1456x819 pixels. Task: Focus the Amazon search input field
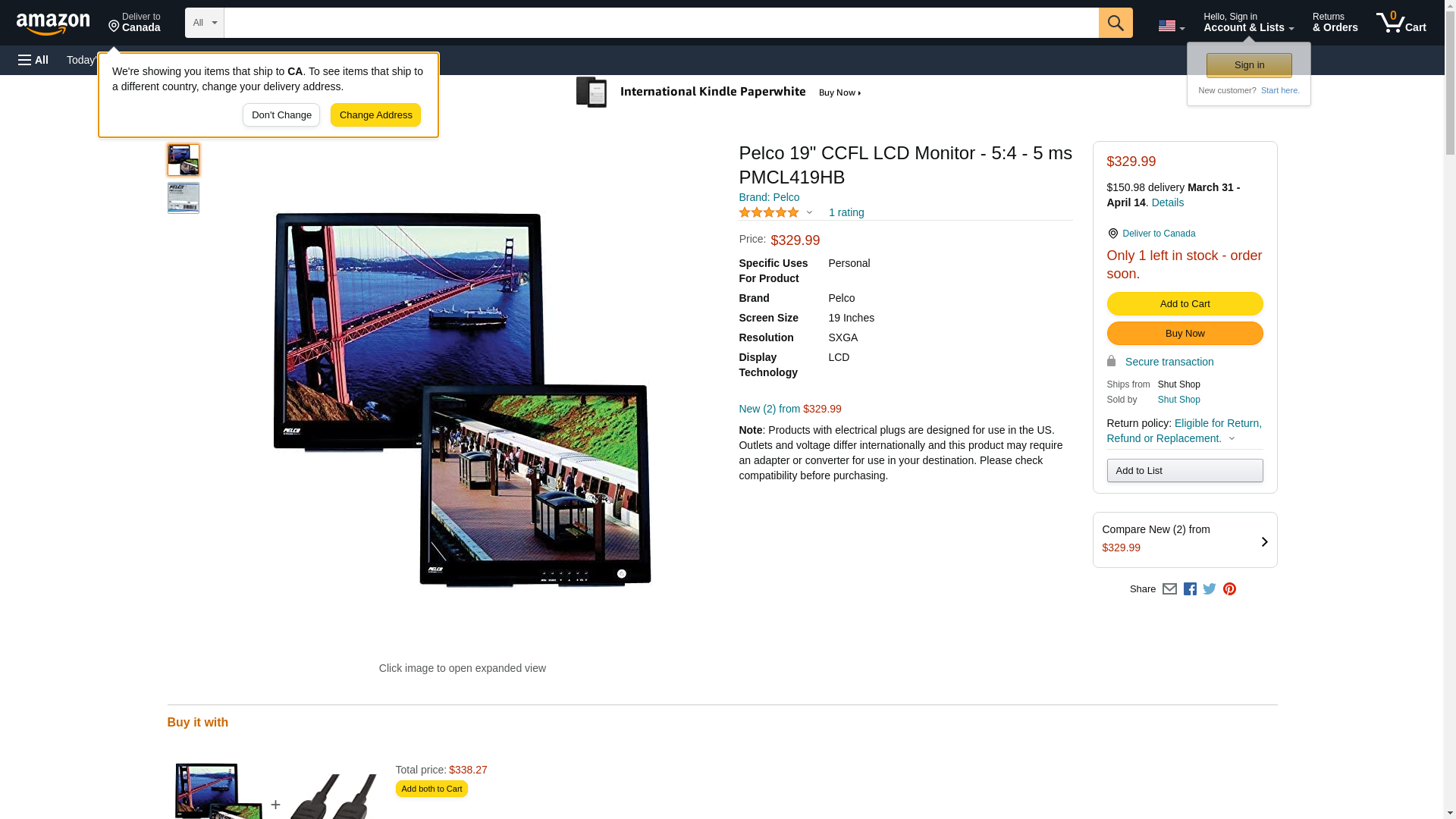[661, 23]
